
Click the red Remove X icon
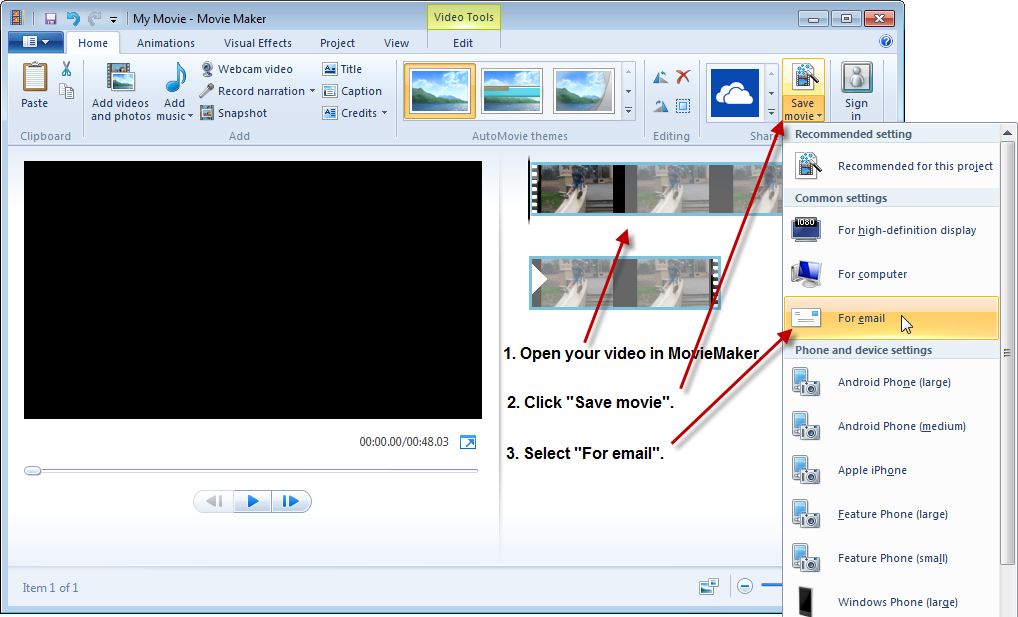click(x=683, y=77)
